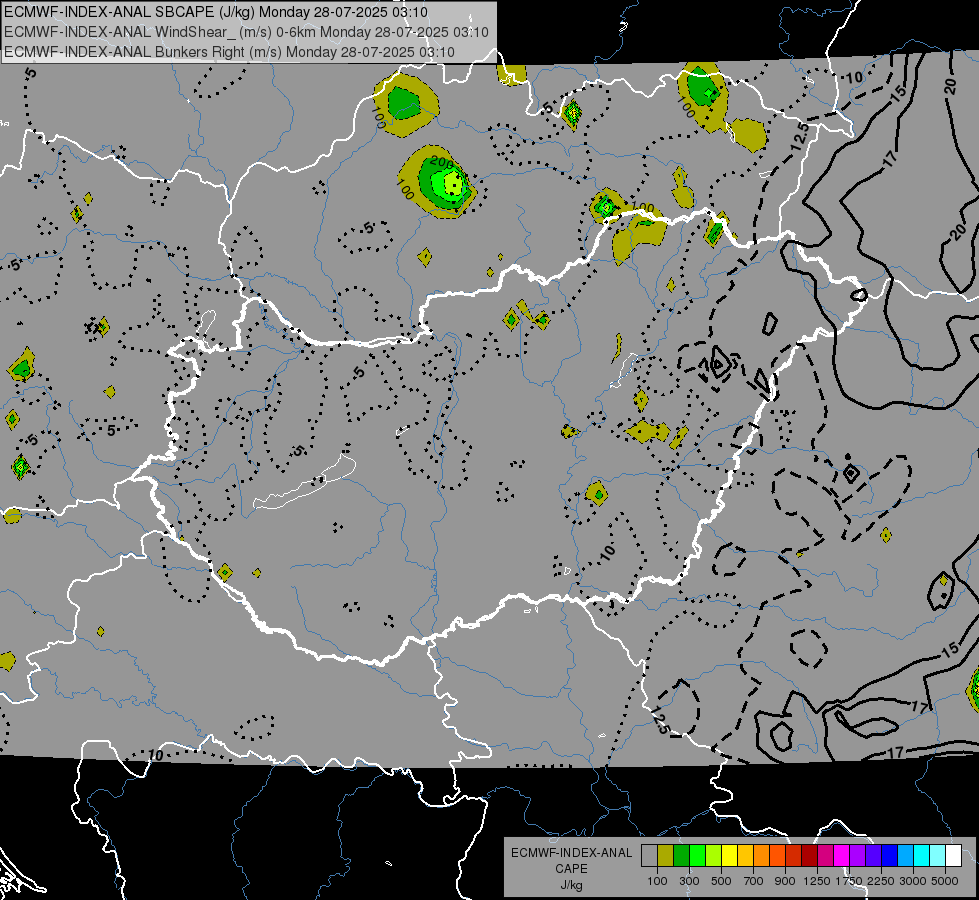Click the gray legend swatch below 100
Screen dimensions: 979x900
[x=649, y=855]
